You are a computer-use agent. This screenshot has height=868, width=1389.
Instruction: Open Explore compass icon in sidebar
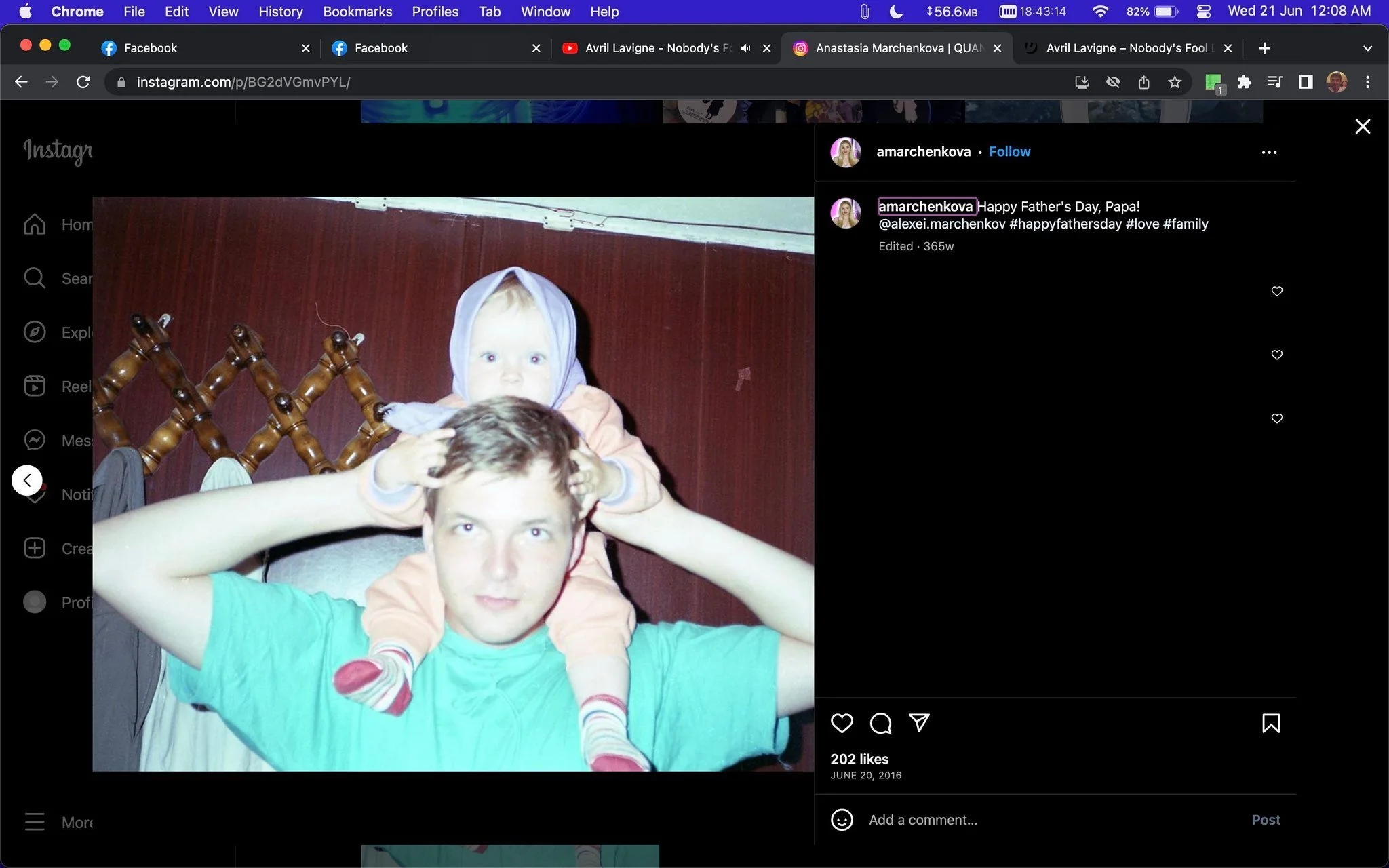pyautogui.click(x=35, y=332)
